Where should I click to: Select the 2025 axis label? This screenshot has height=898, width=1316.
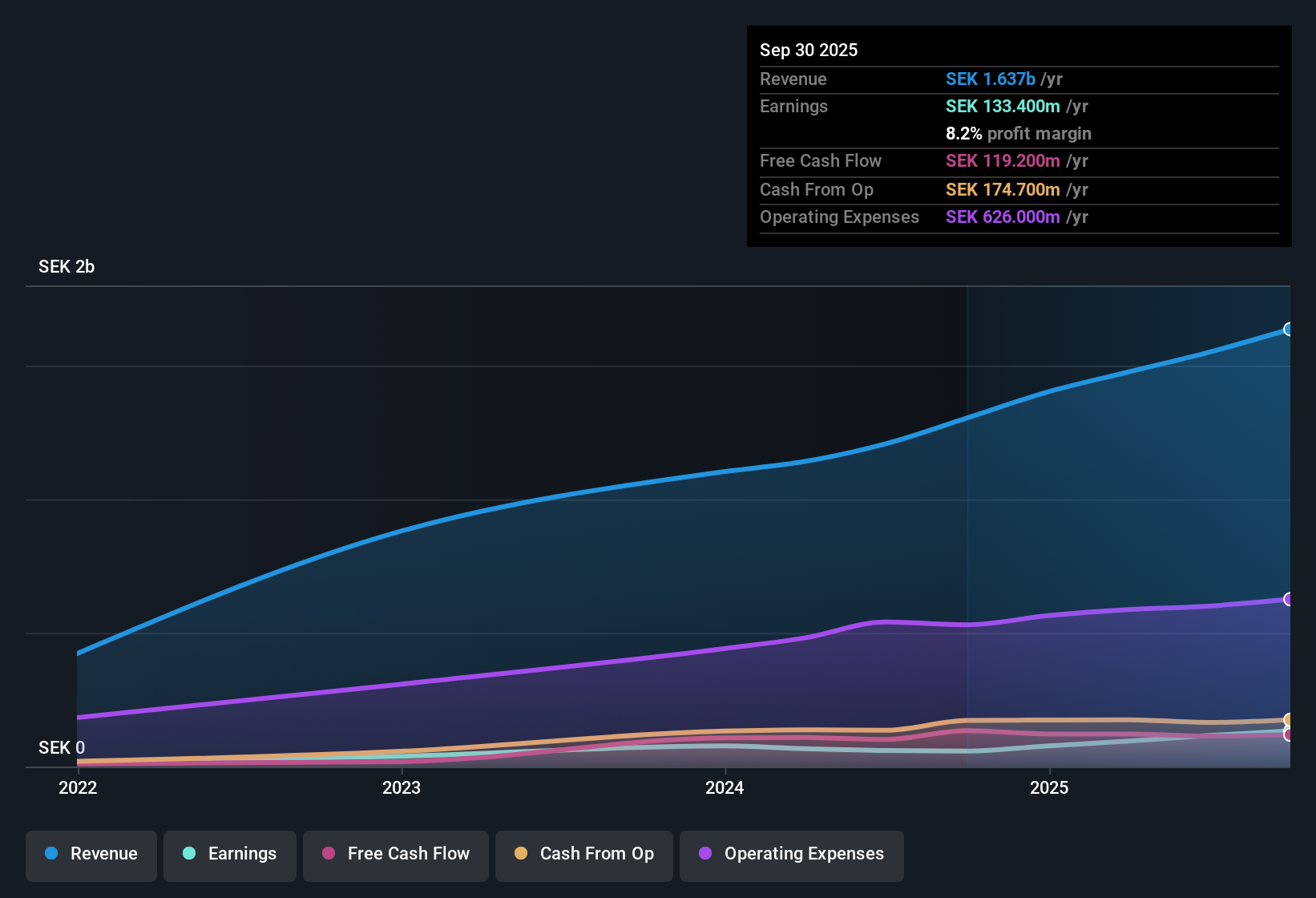tap(1050, 788)
